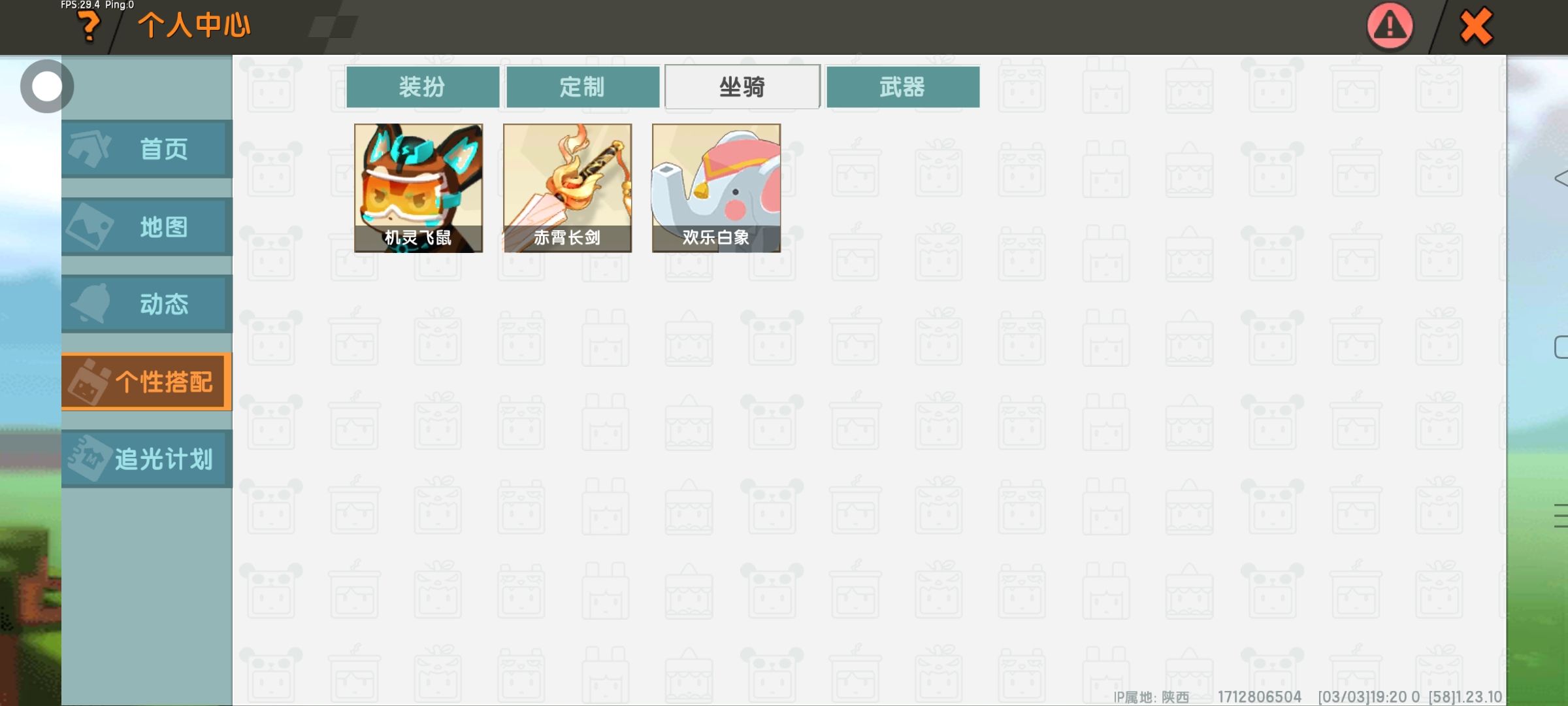The width and height of the screenshot is (1568, 706).
Task: Select the 机灵飞鼠 mount thumbnail
Action: click(x=418, y=188)
